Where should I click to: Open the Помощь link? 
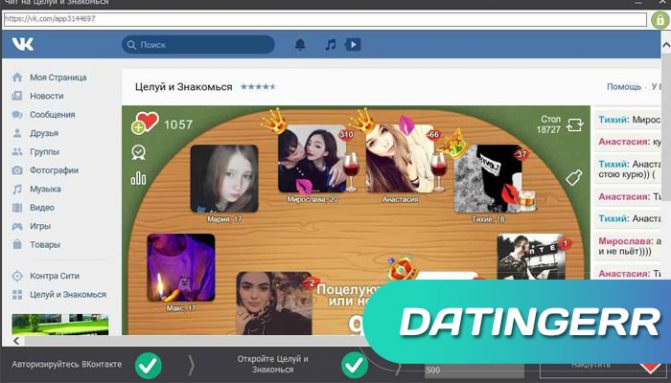click(x=623, y=86)
